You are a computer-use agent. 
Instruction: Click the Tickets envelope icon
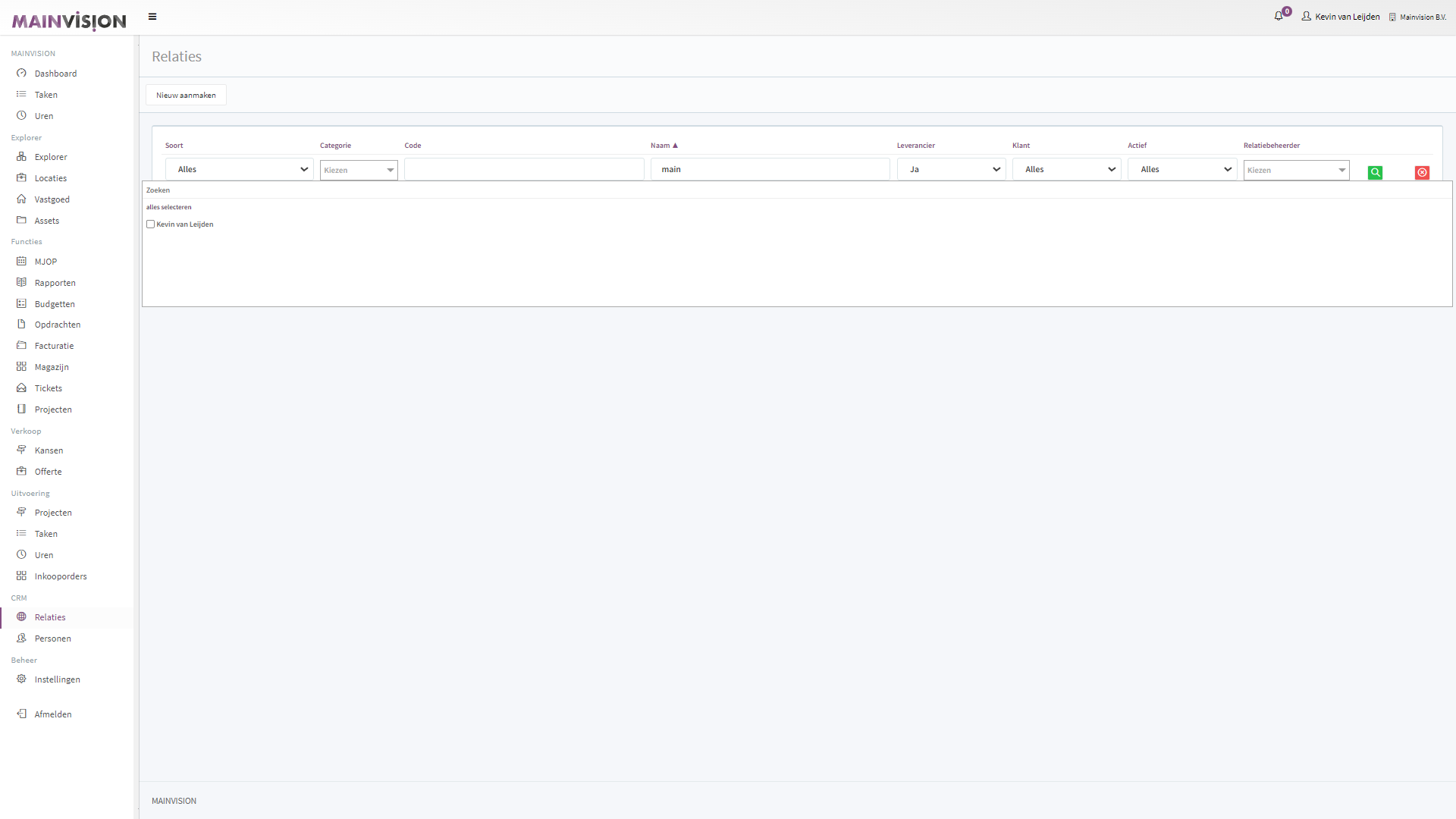point(21,388)
